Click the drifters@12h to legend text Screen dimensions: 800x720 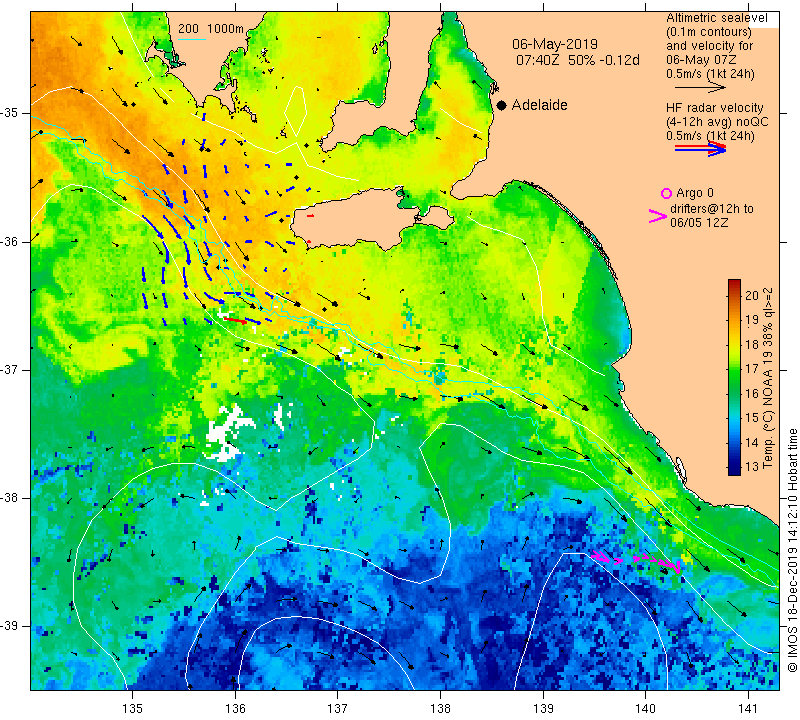click(711, 209)
